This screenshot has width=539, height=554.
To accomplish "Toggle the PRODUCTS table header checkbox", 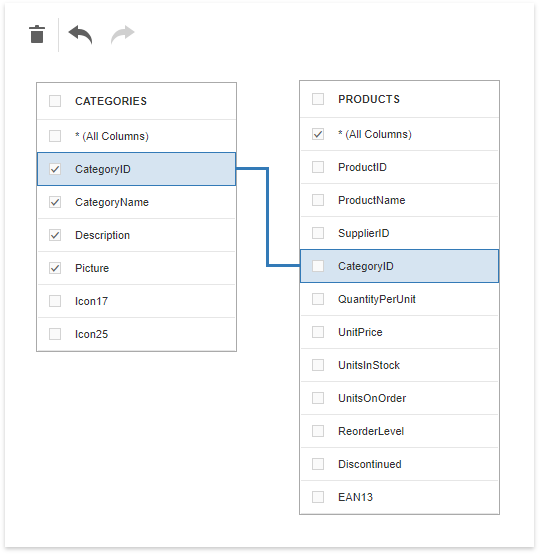I will 318,99.
